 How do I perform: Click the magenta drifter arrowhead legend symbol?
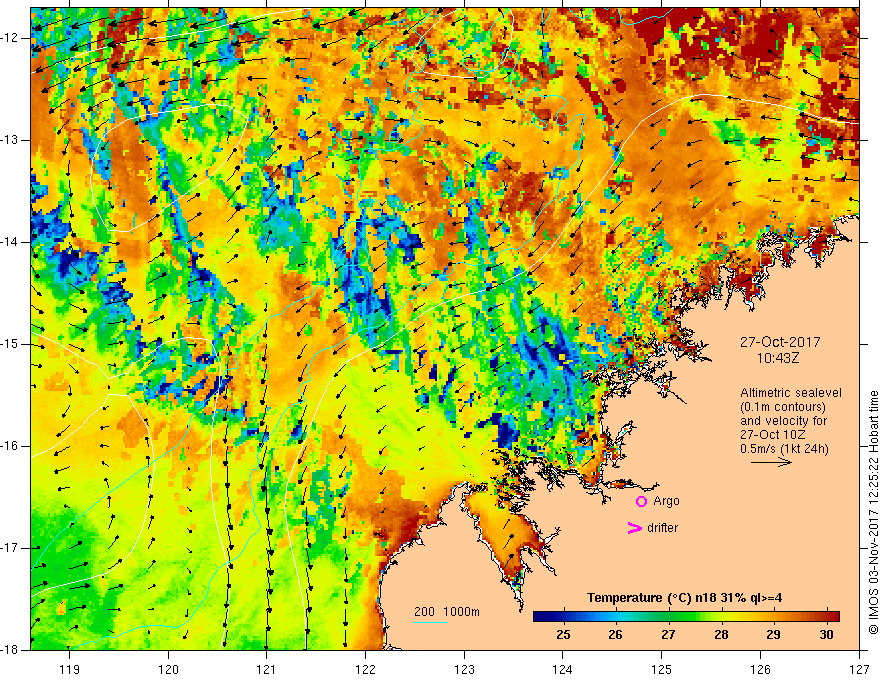coord(634,528)
